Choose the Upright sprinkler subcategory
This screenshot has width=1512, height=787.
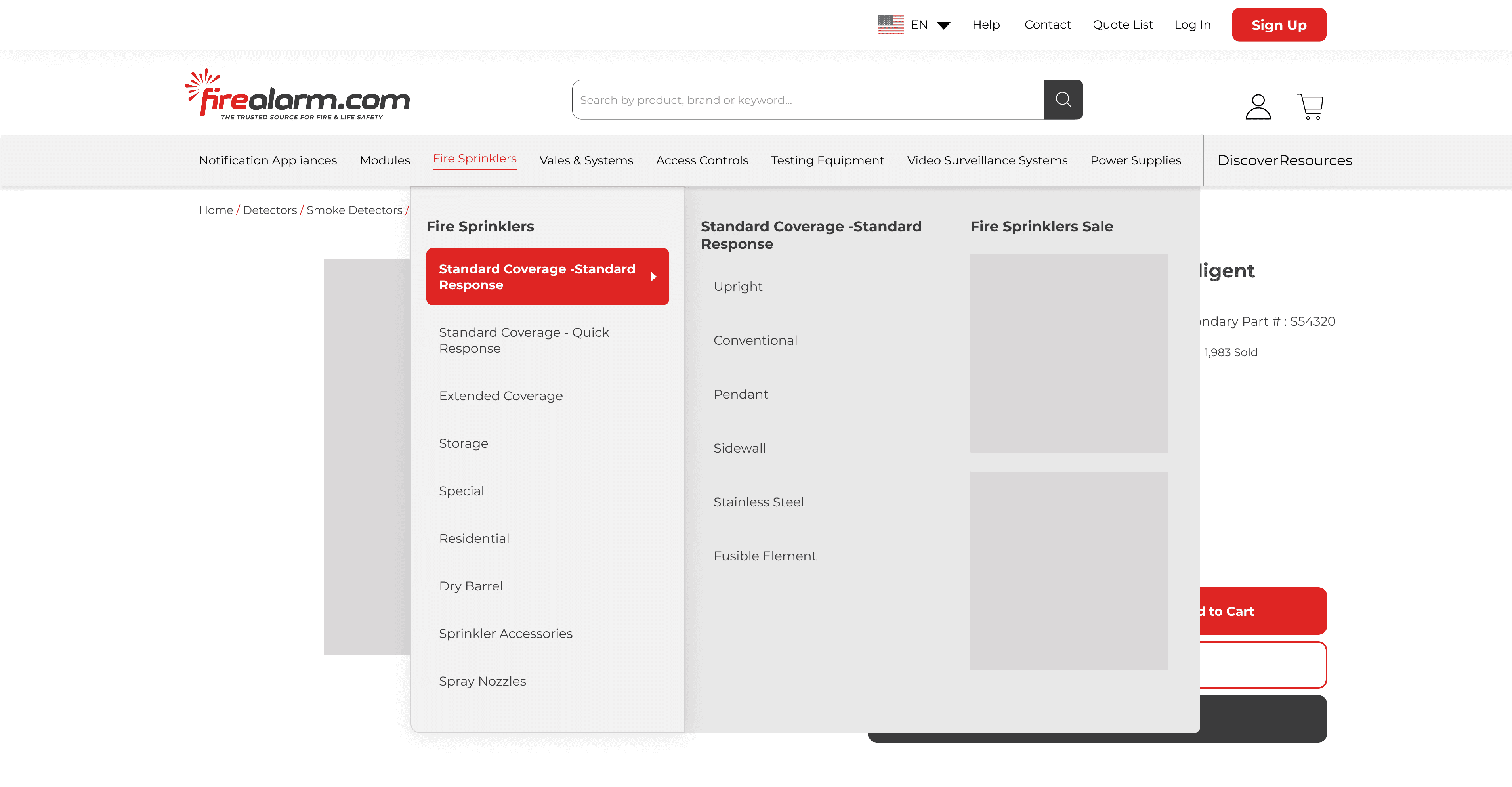coord(738,287)
